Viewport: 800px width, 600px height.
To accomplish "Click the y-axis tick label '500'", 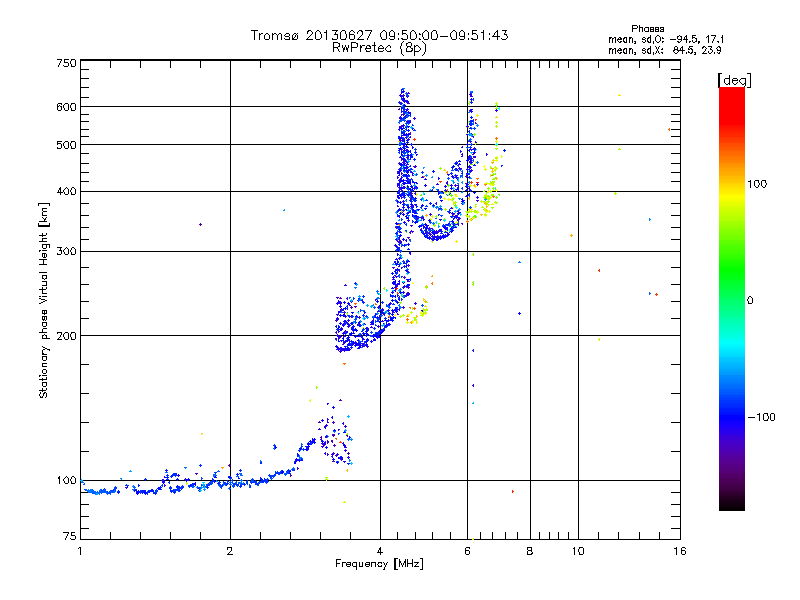I will click(66, 145).
